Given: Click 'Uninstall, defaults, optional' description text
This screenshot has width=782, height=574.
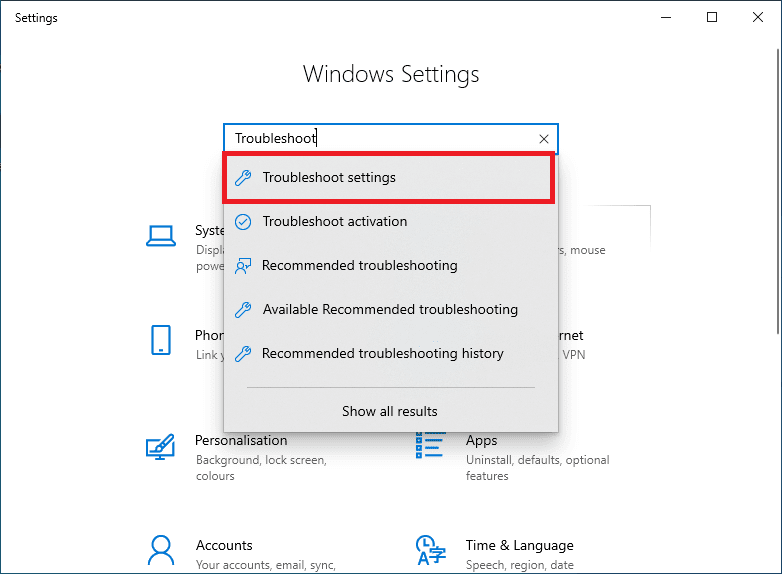Looking at the screenshot, I should coord(538,460).
